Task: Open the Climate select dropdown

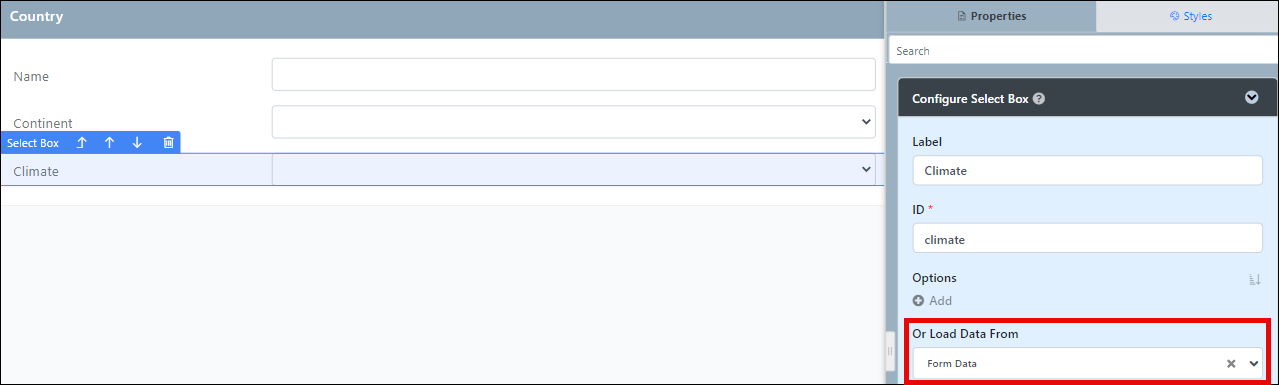Action: coord(574,170)
